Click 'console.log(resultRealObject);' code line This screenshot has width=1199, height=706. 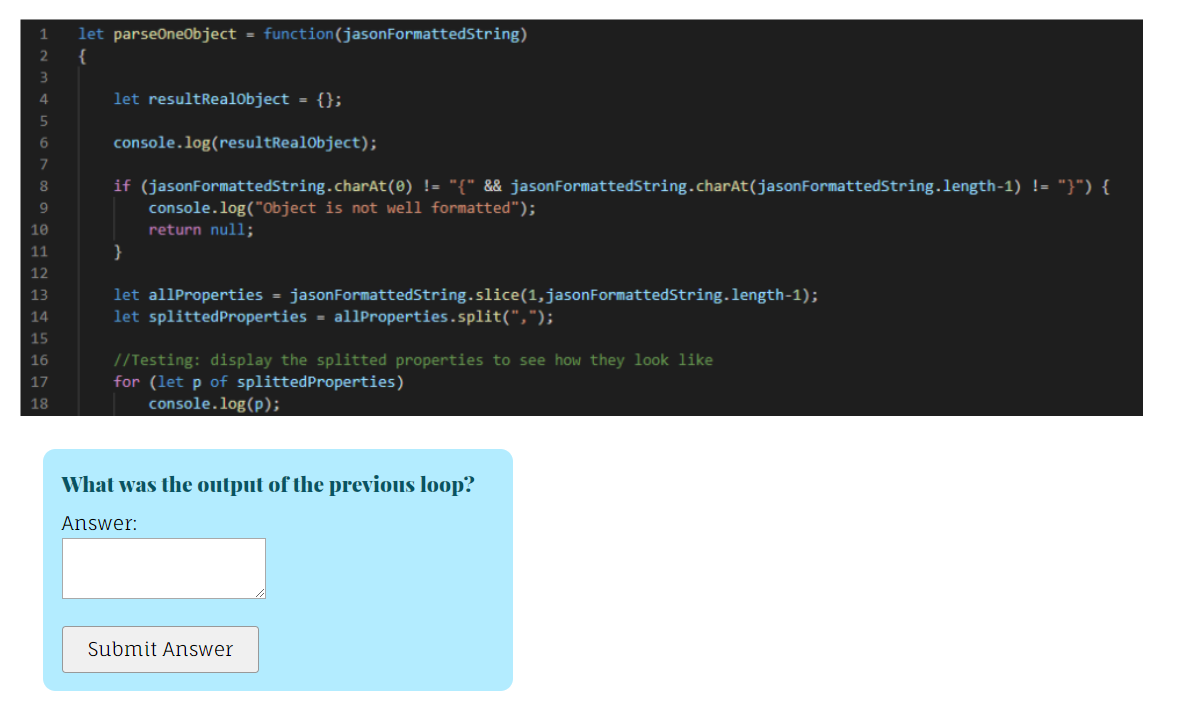[245, 143]
